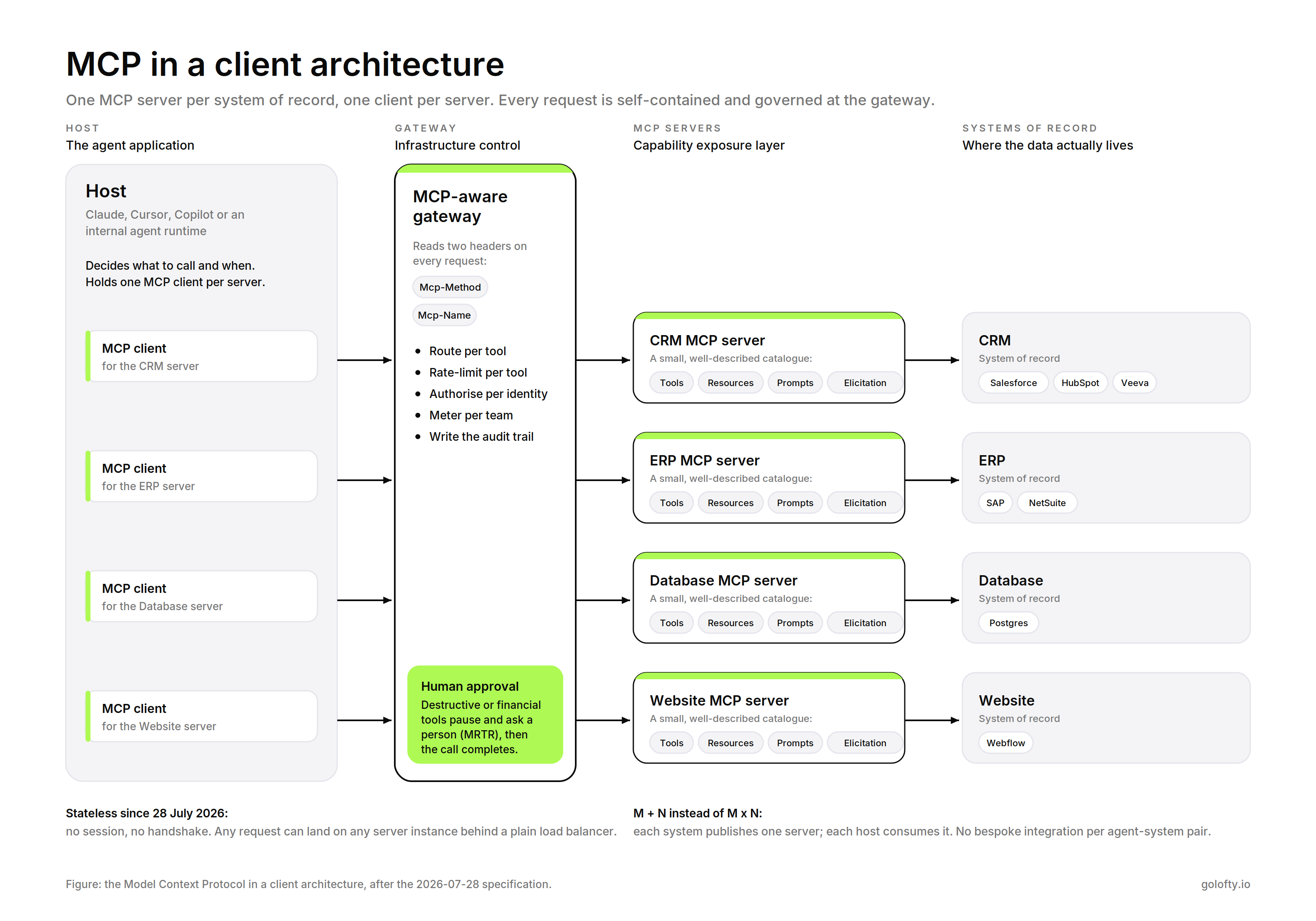1316x921 pixels.
Task: Click the Prompts pill in CRM MCP server
Action: click(x=795, y=383)
